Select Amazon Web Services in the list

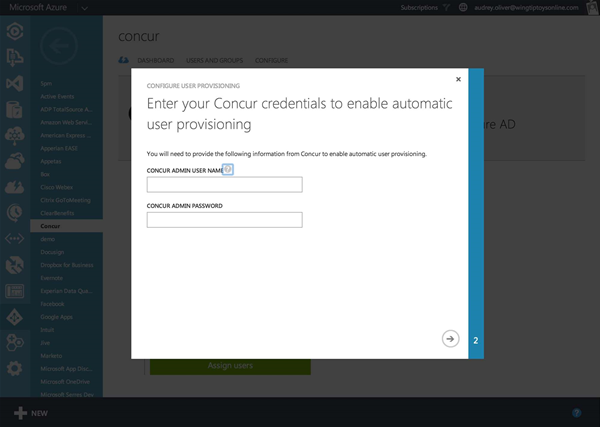coord(67,122)
